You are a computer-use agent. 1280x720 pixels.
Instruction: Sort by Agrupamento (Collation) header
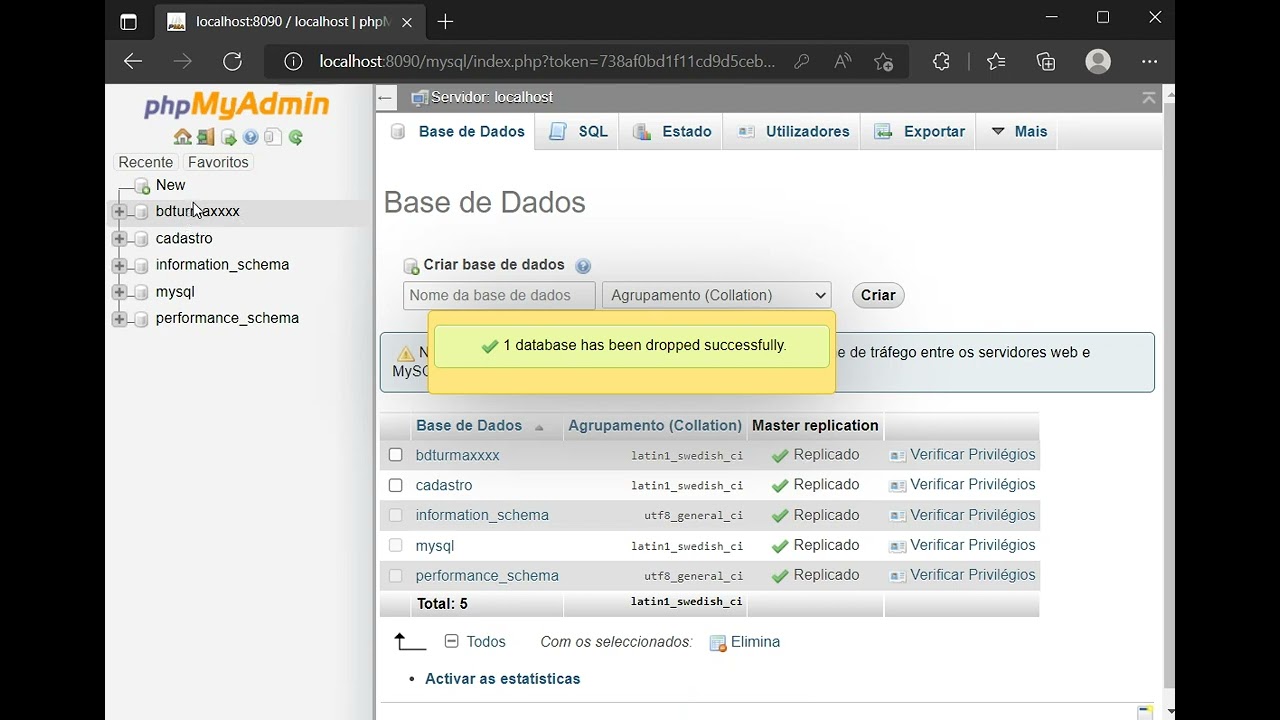tap(655, 426)
